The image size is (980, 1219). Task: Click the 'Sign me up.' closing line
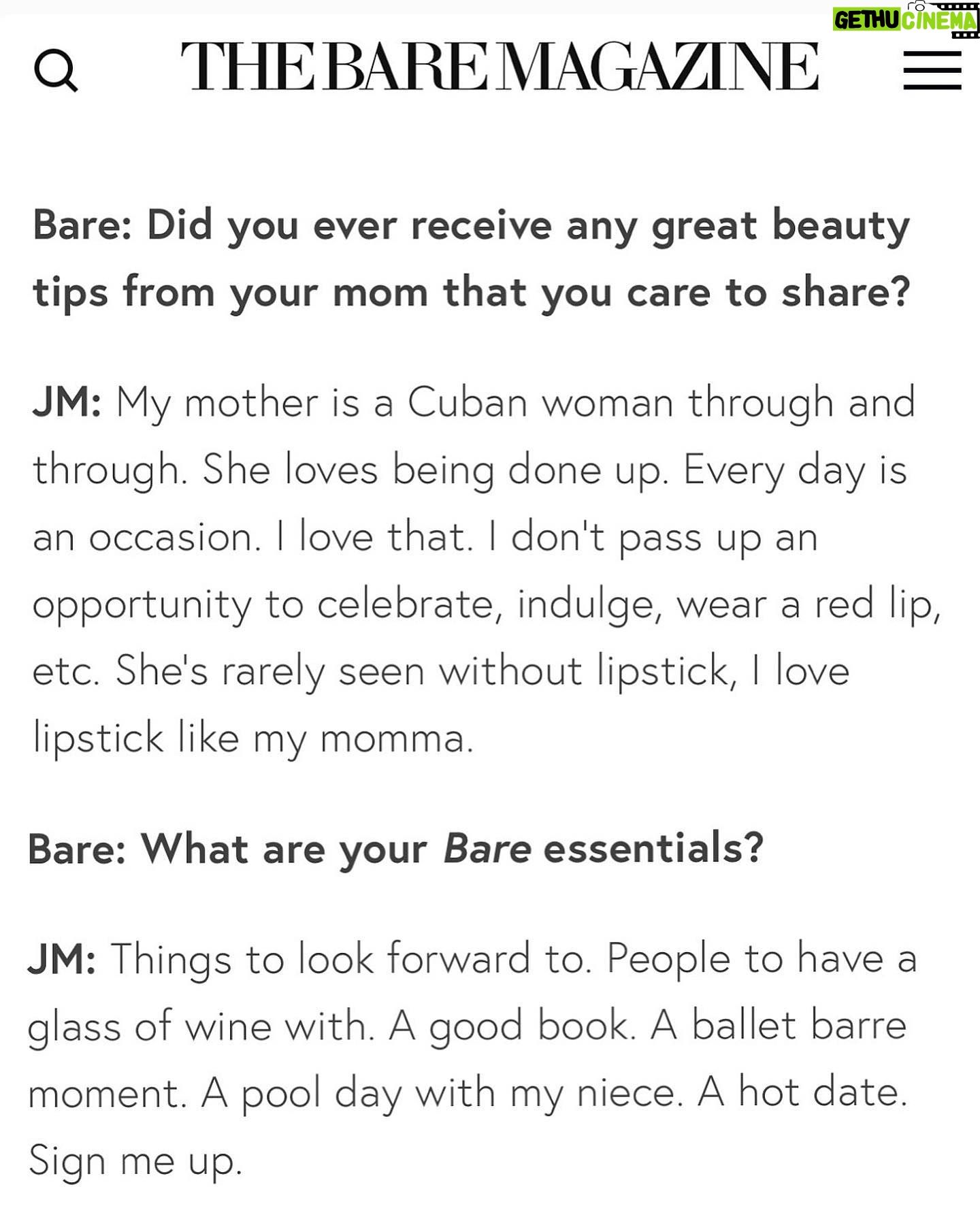coord(135,1161)
